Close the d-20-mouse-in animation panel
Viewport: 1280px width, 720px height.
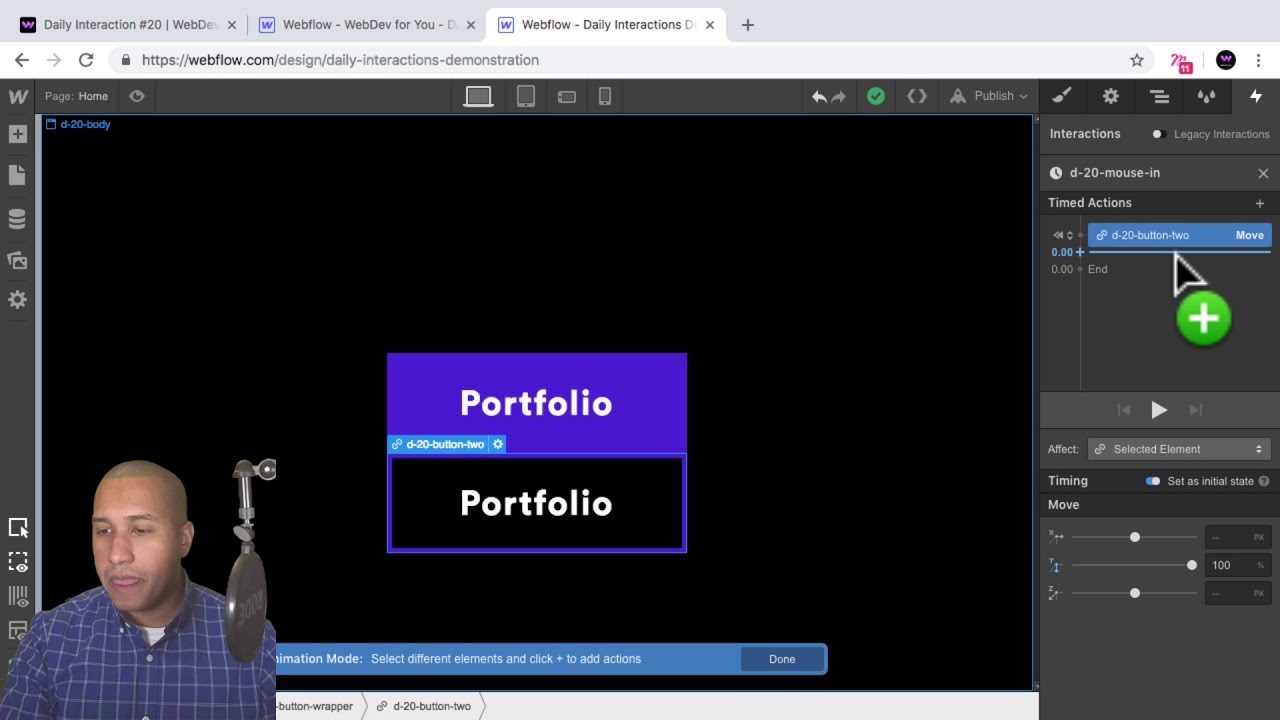[1263, 173]
